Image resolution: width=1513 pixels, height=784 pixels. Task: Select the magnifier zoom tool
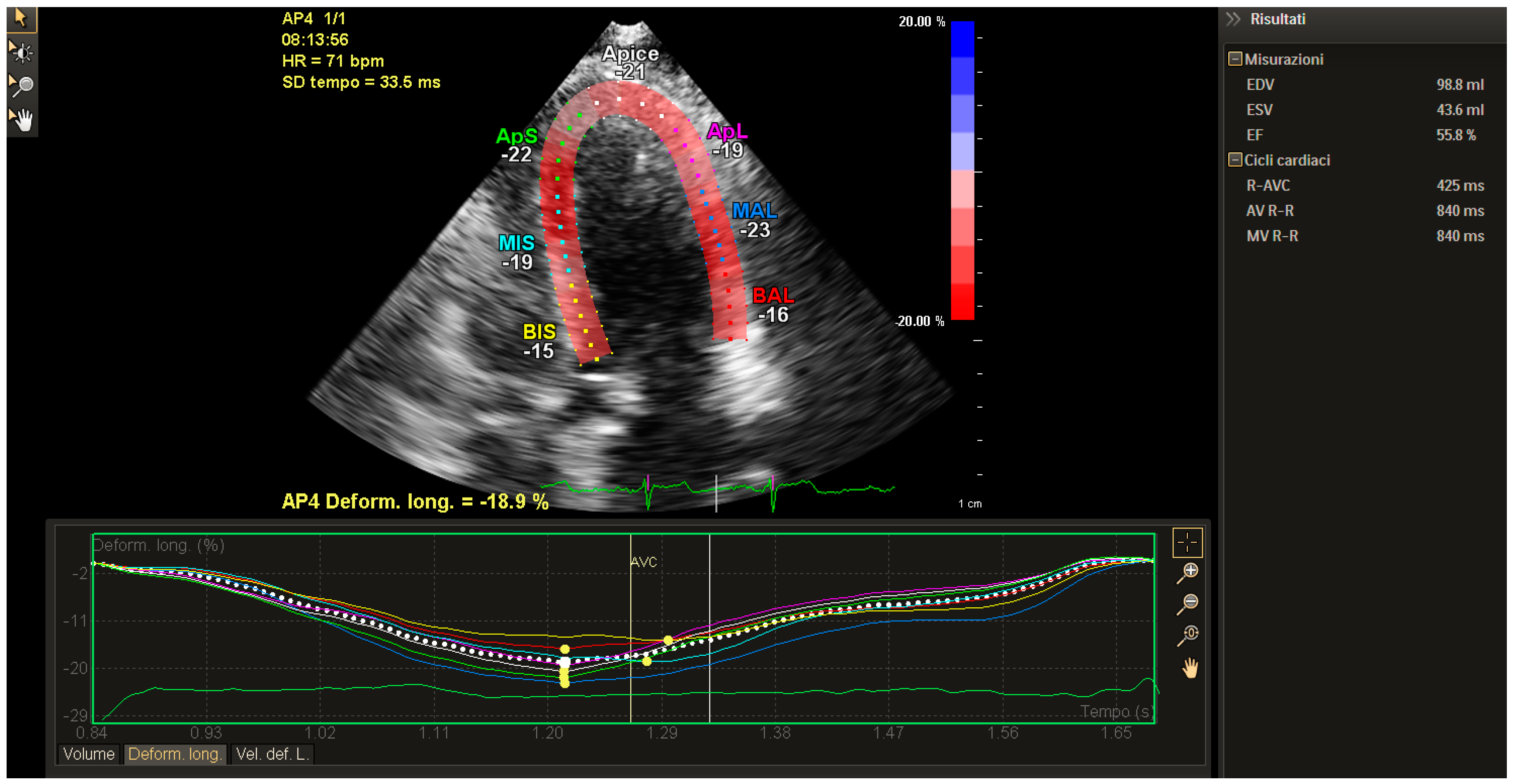(x=21, y=86)
